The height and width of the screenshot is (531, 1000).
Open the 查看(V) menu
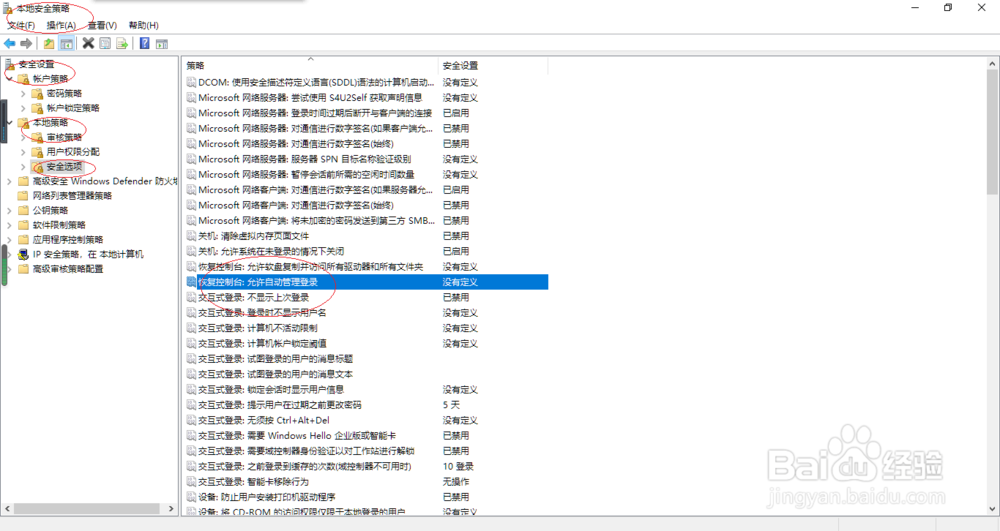(x=102, y=25)
